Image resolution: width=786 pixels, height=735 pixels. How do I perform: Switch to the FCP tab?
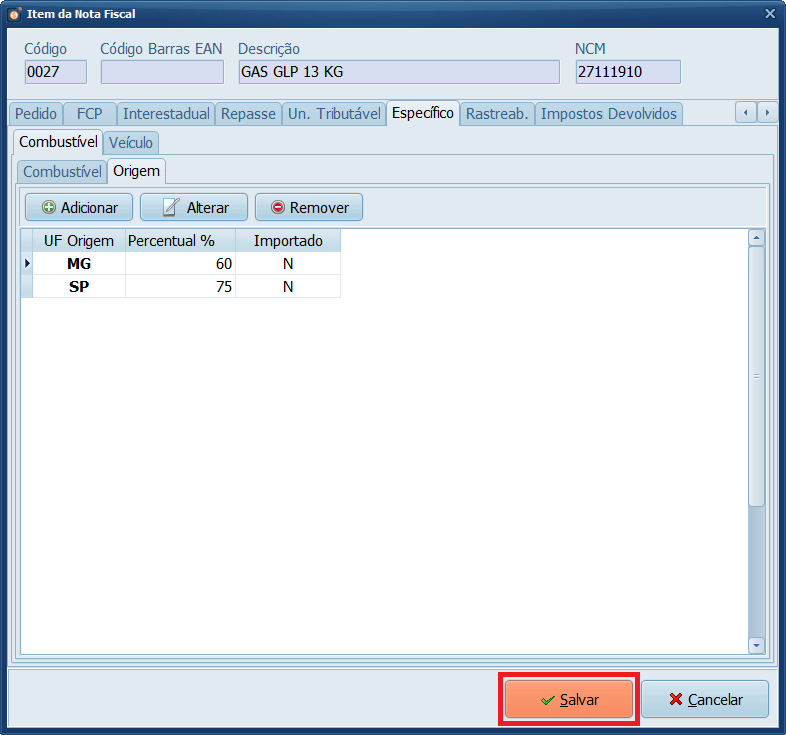pos(90,113)
